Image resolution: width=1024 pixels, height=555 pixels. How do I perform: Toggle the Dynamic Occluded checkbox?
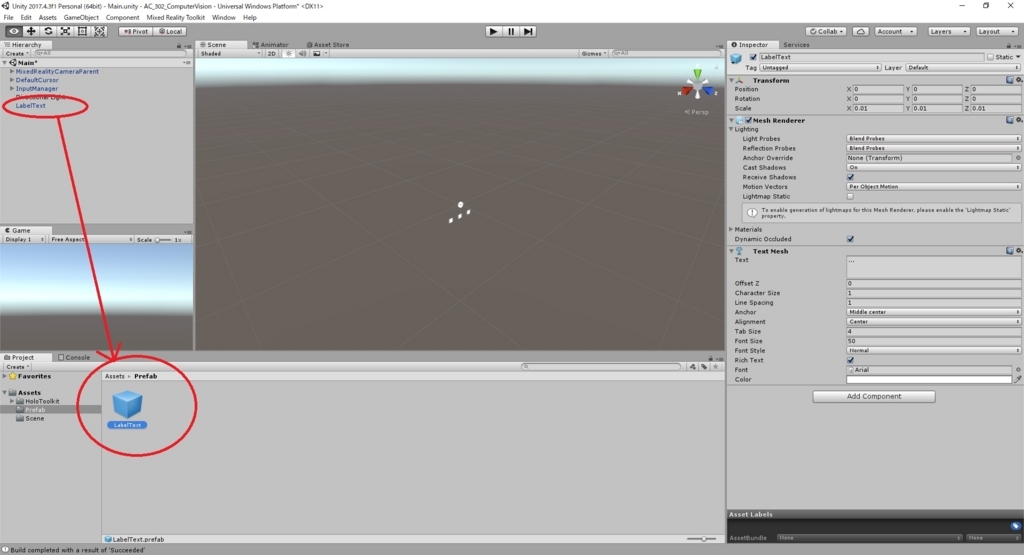[850, 239]
